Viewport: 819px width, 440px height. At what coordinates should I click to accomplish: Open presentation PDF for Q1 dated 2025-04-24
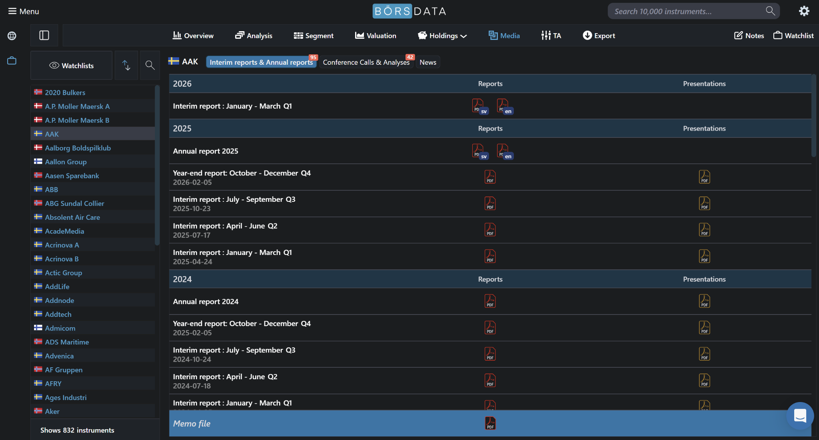coord(705,257)
